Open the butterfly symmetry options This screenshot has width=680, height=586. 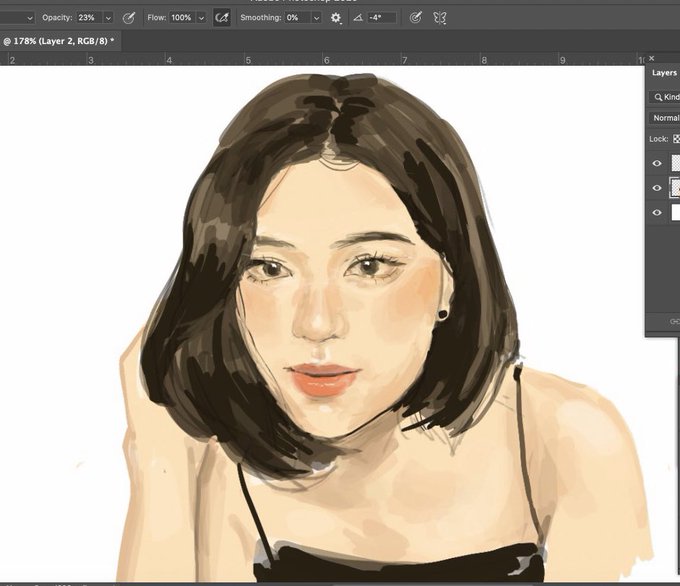pyautogui.click(x=438, y=18)
